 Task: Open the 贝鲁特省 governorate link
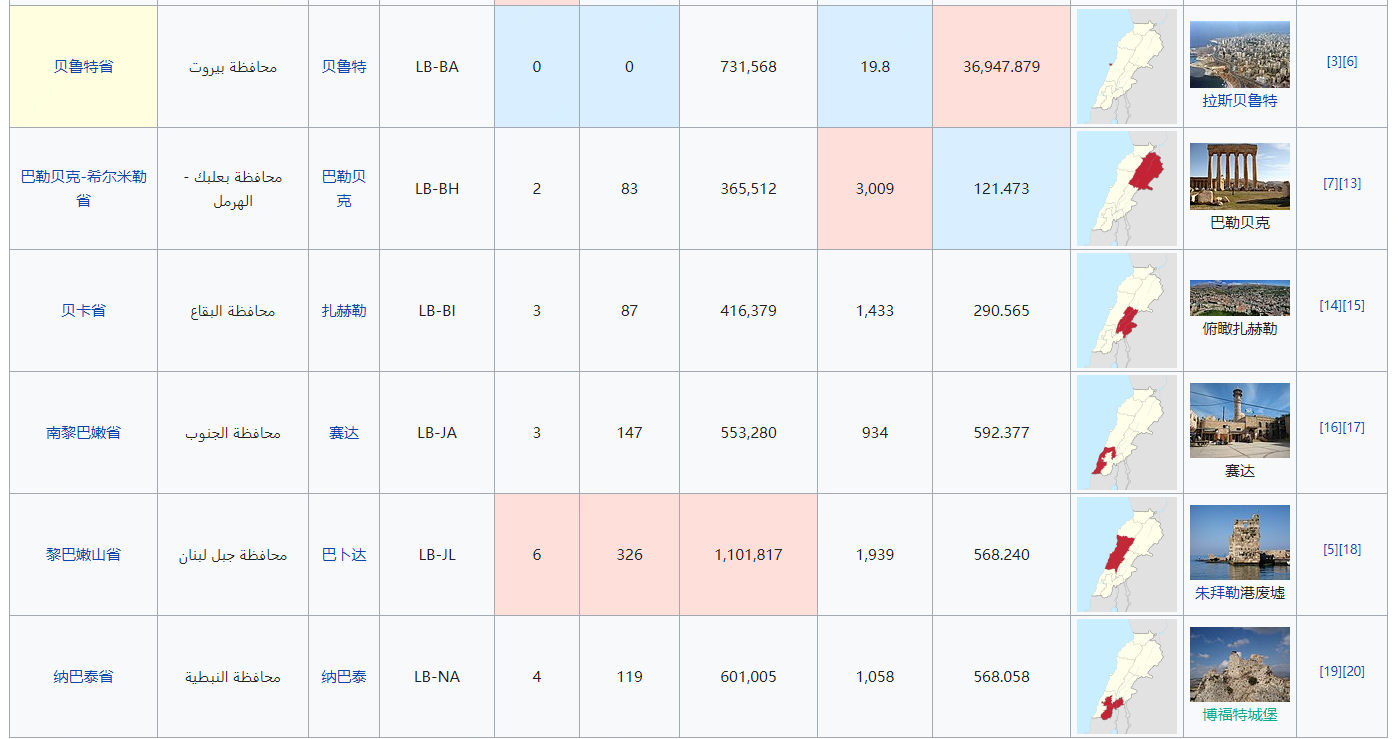tap(83, 67)
